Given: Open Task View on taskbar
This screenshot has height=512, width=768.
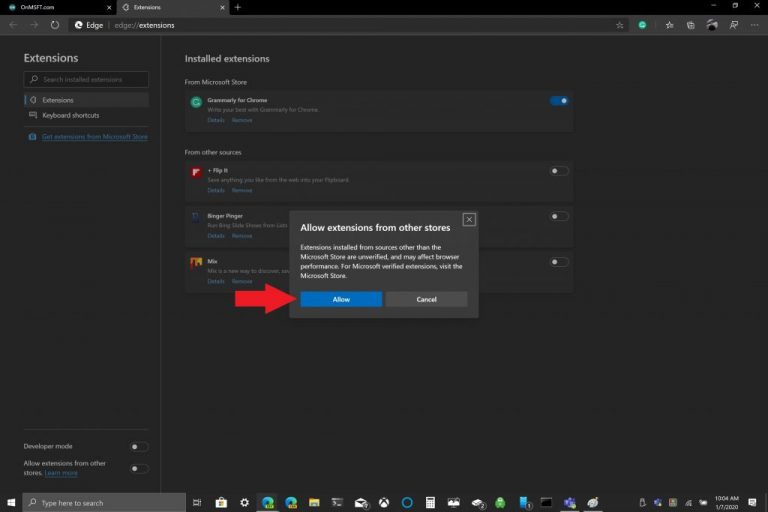Looking at the screenshot, I should coord(197,503).
